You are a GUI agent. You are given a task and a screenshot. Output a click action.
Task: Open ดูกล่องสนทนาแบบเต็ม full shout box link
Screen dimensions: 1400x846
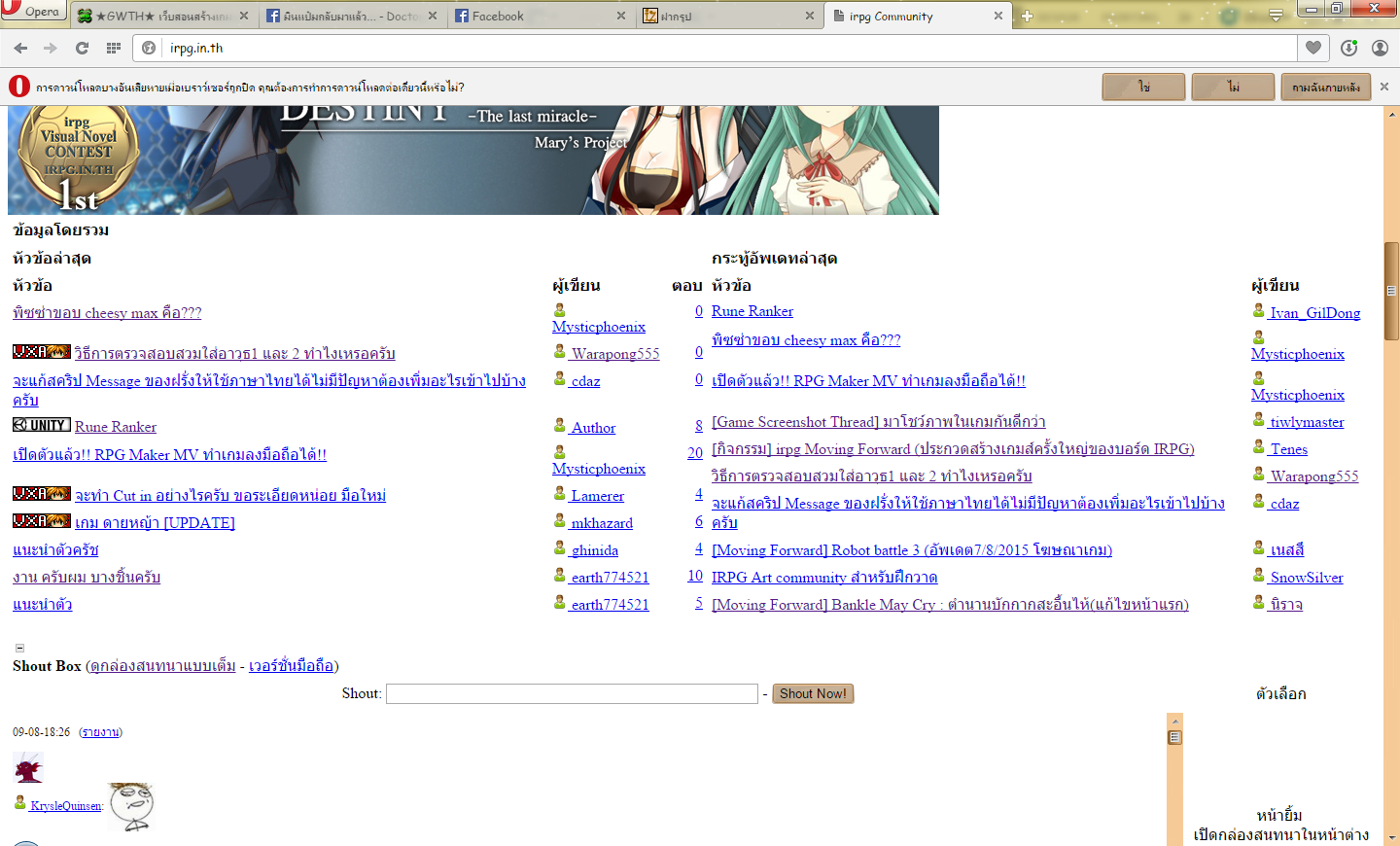coord(162,666)
